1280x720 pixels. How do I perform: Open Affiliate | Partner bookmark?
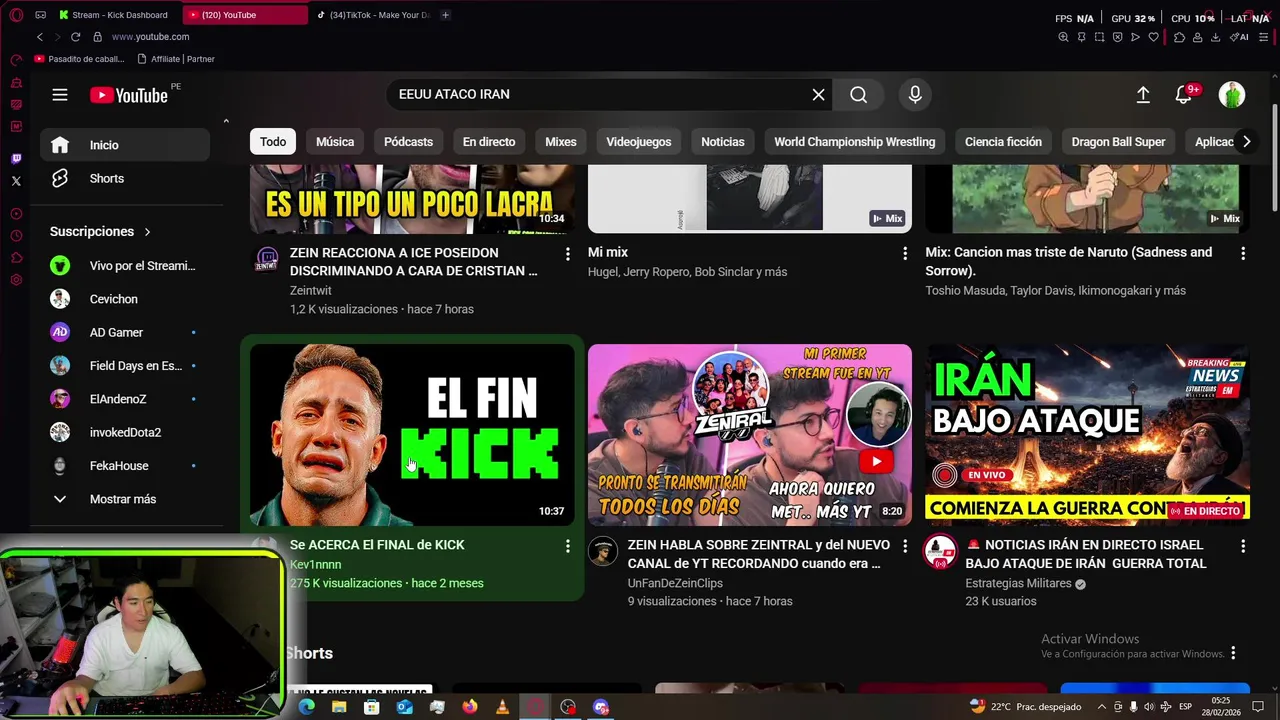pyautogui.click(x=176, y=59)
